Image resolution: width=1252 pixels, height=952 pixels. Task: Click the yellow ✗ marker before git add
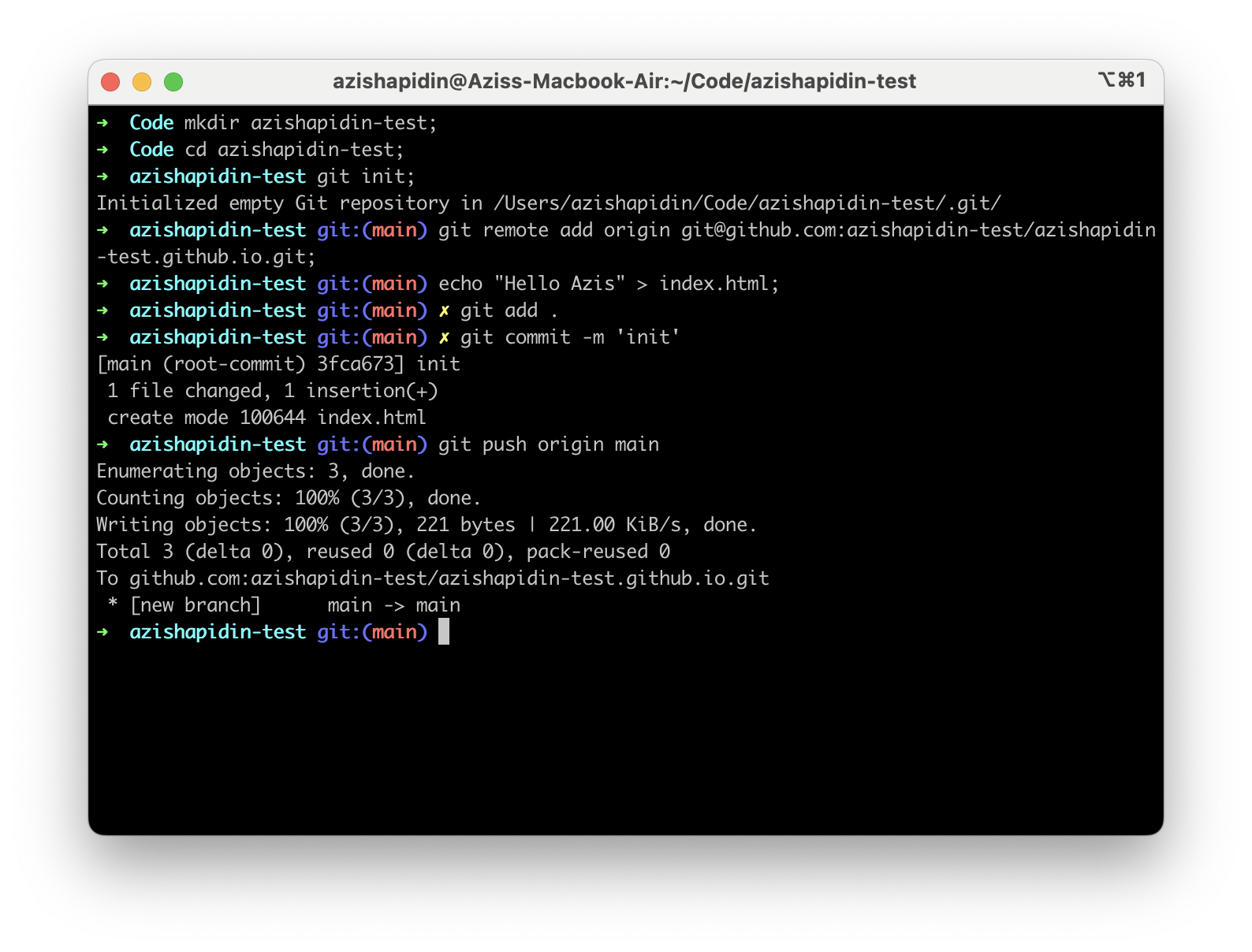pos(444,311)
